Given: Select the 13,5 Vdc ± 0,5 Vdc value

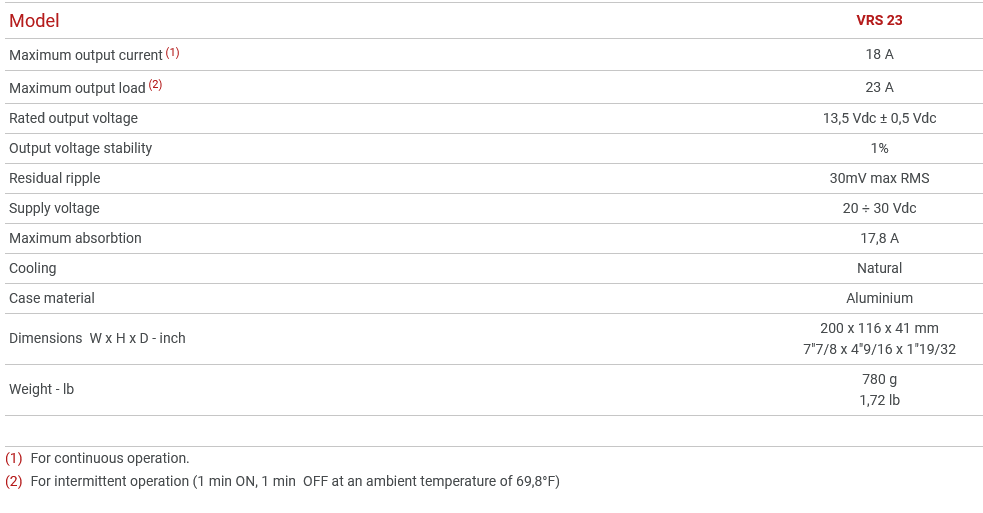Looking at the screenshot, I should [879, 118].
